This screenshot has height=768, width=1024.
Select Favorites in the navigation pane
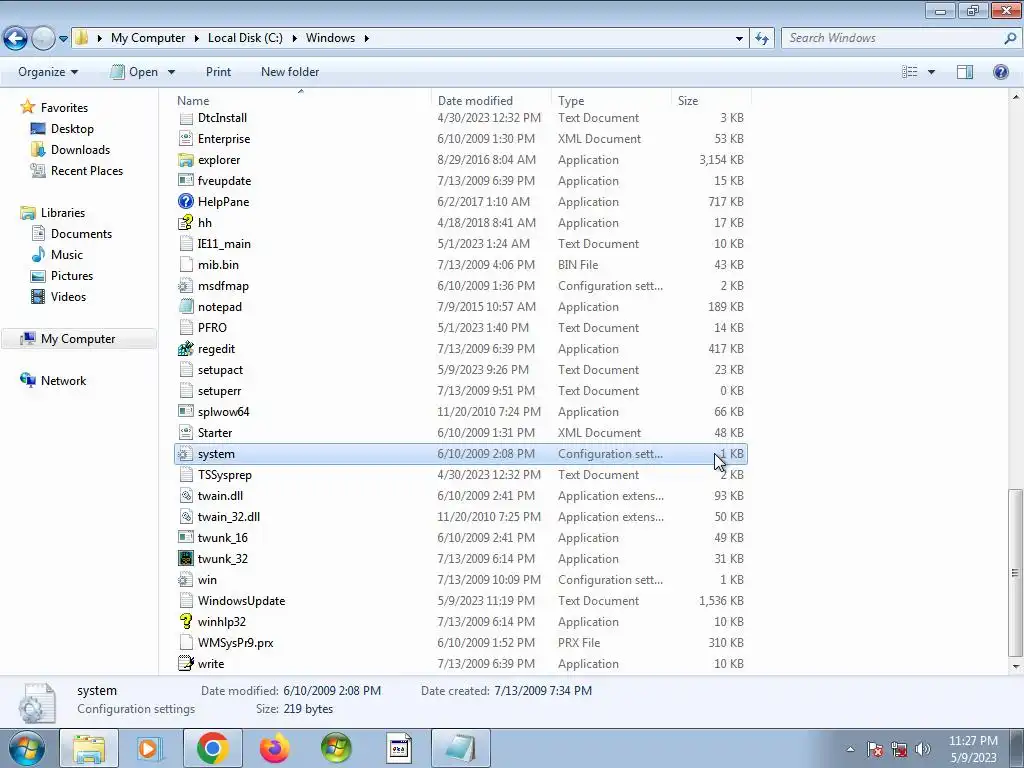click(64, 108)
